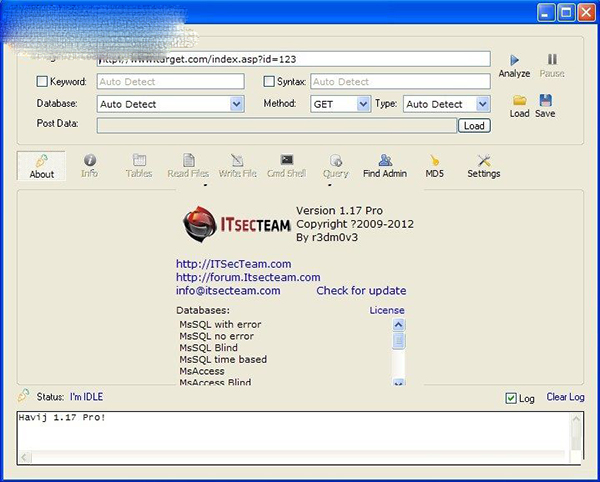Minimize the Havij window
Image resolution: width=600 pixels, height=482 pixels.
coord(546,13)
